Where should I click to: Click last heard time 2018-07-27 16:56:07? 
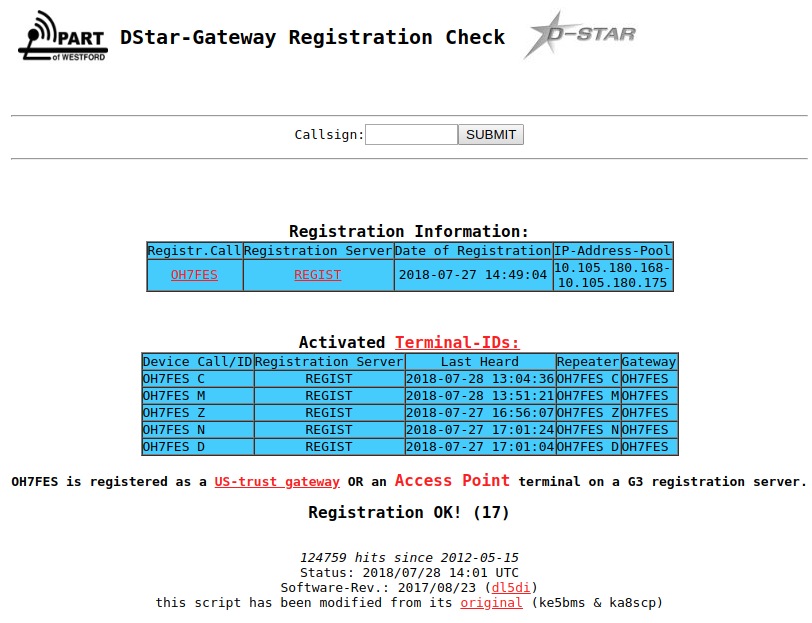click(480, 413)
